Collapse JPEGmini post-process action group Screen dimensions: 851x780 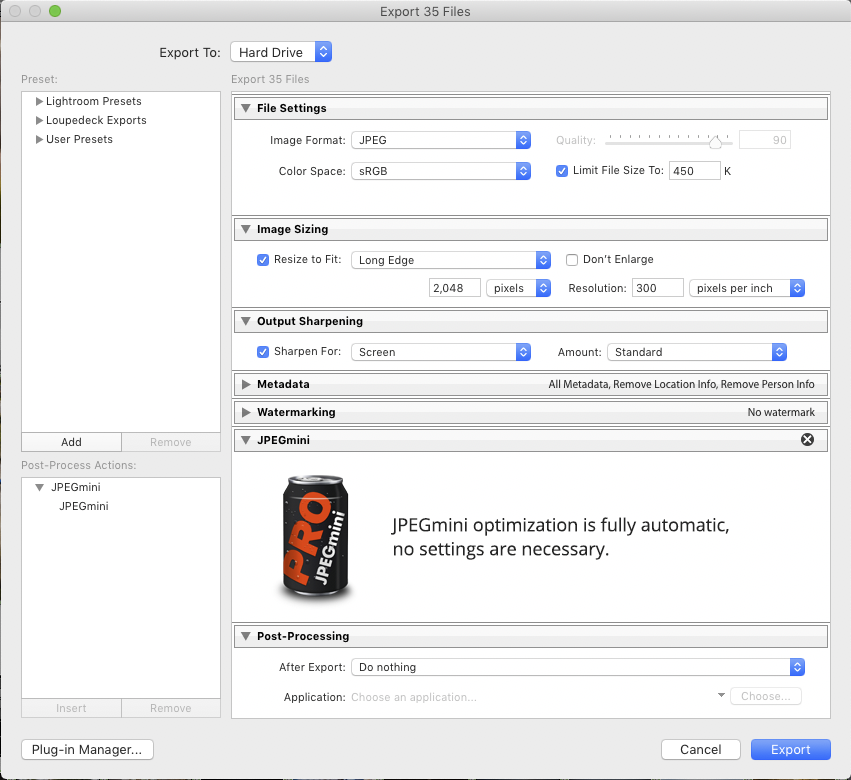click(40, 487)
